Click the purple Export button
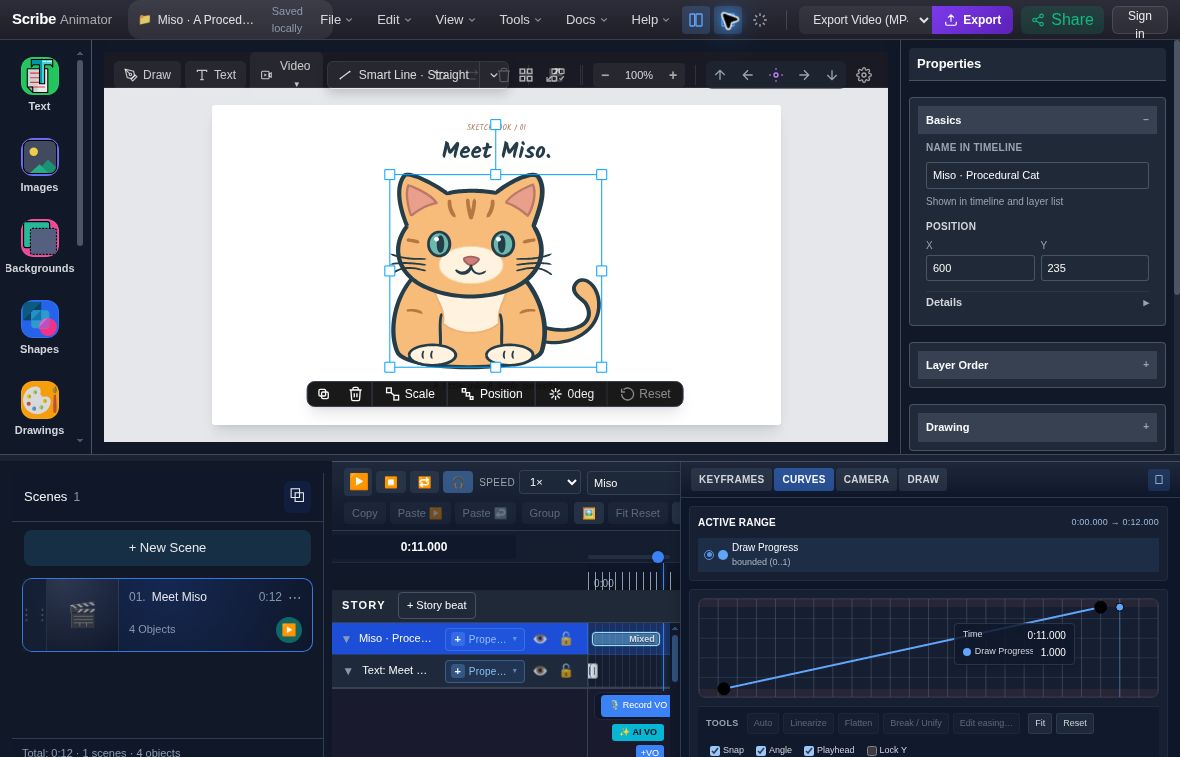This screenshot has height=757, width=1180. coord(972,20)
